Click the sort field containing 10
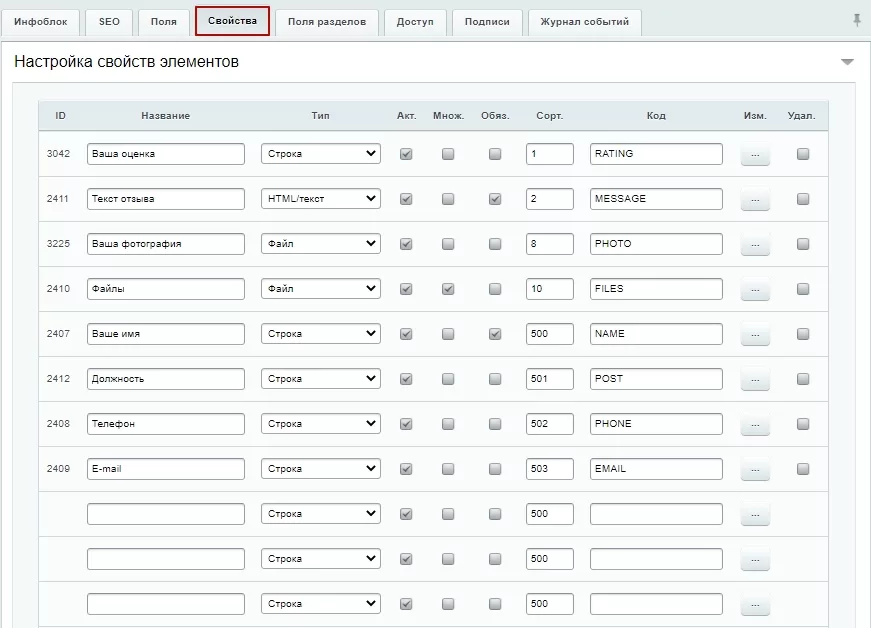Image resolution: width=871 pixels, height=628 pixels. pos(549,289)
